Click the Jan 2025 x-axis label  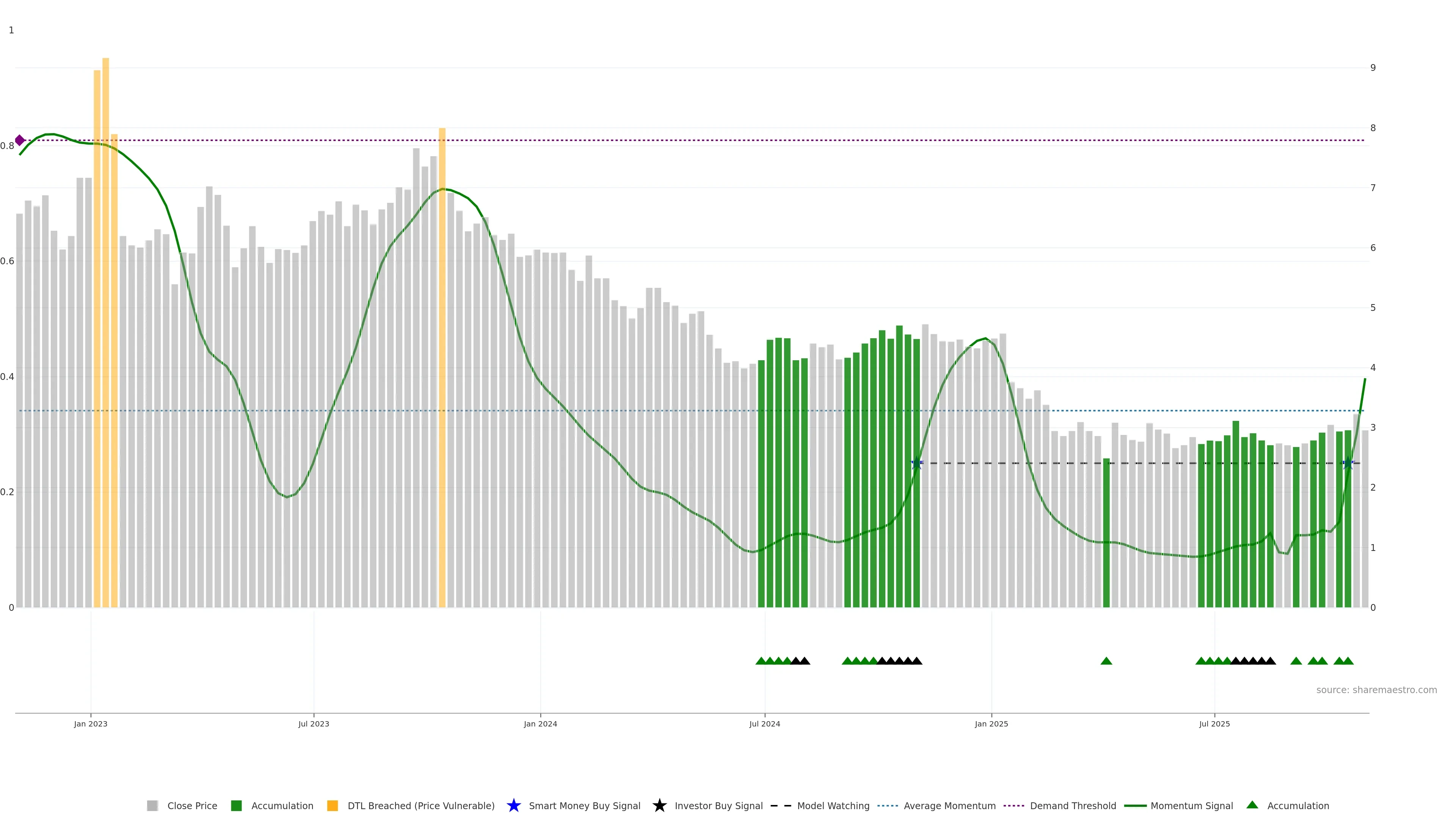(991, 723)
